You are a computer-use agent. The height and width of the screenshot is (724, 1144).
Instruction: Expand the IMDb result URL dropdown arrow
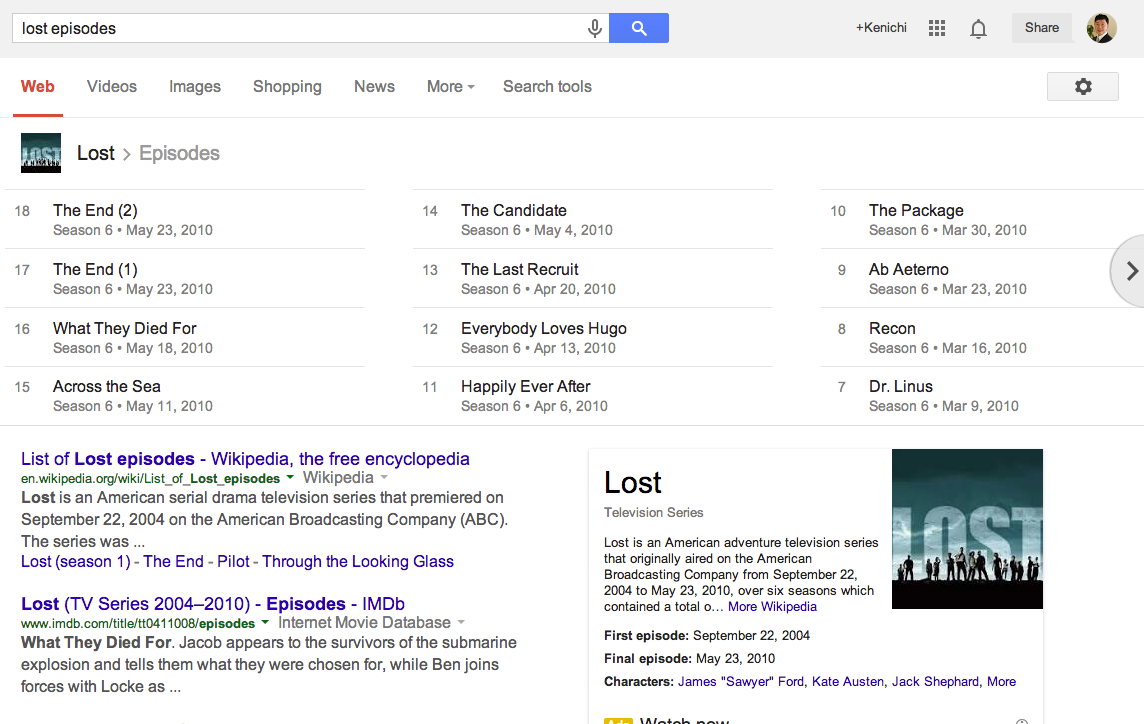265,623
